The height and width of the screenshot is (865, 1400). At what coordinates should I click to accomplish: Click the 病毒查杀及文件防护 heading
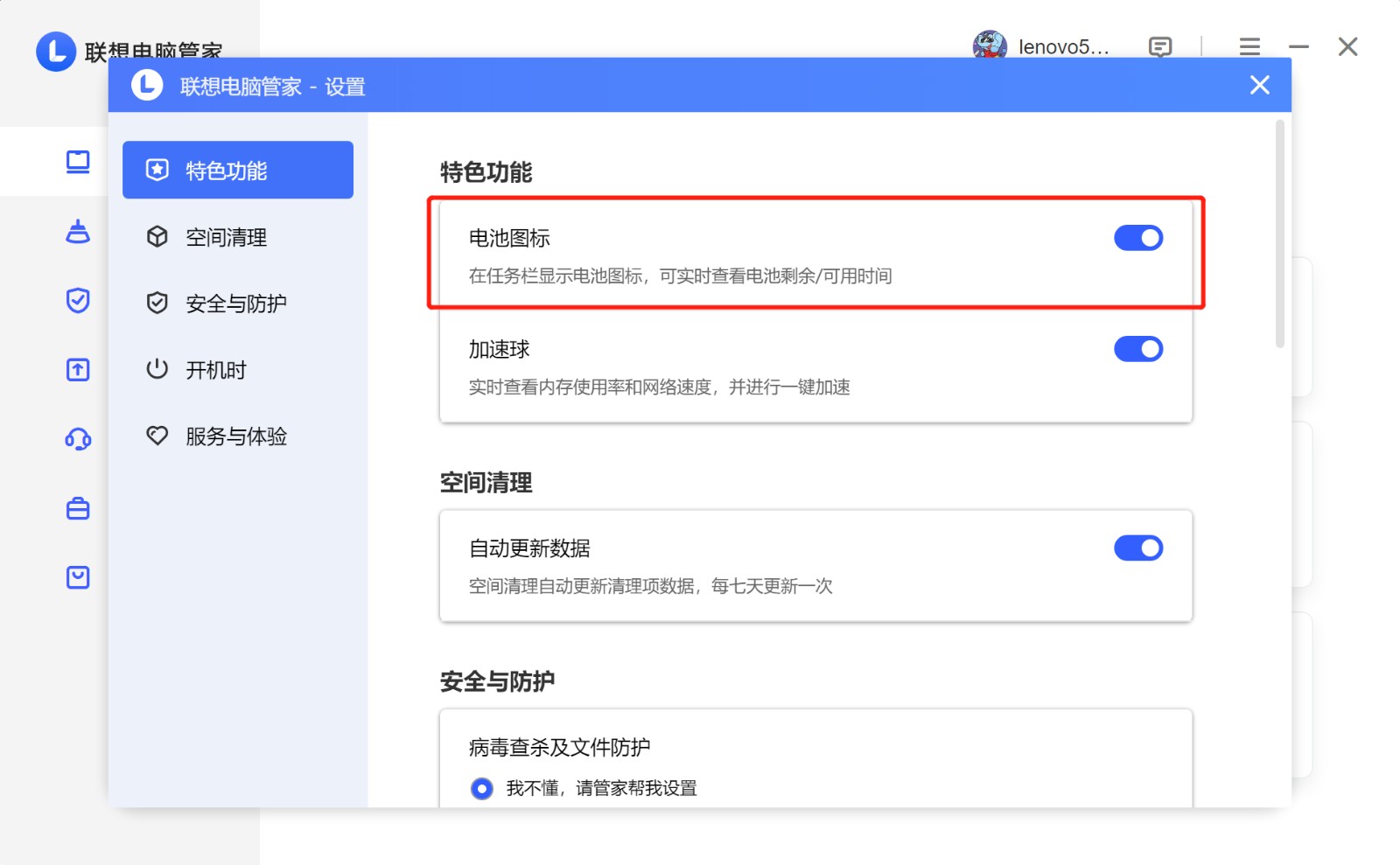coord(559,748)
